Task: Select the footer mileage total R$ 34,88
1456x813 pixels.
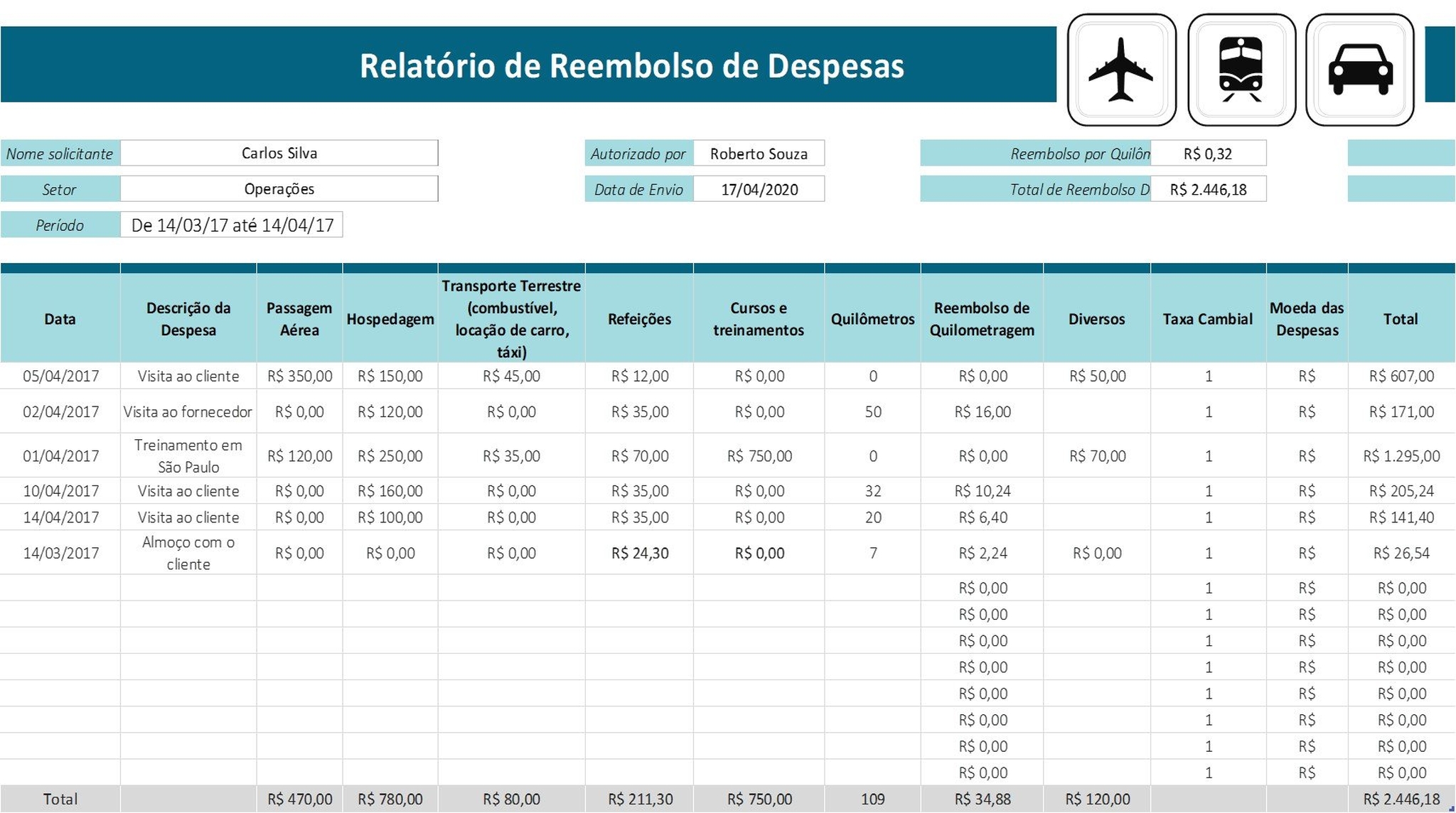Action: coord(982,799)
